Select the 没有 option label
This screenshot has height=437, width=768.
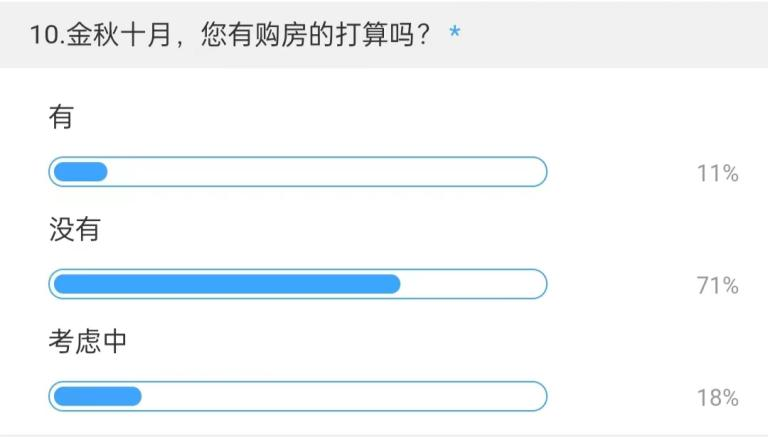[x=75, y=230]
